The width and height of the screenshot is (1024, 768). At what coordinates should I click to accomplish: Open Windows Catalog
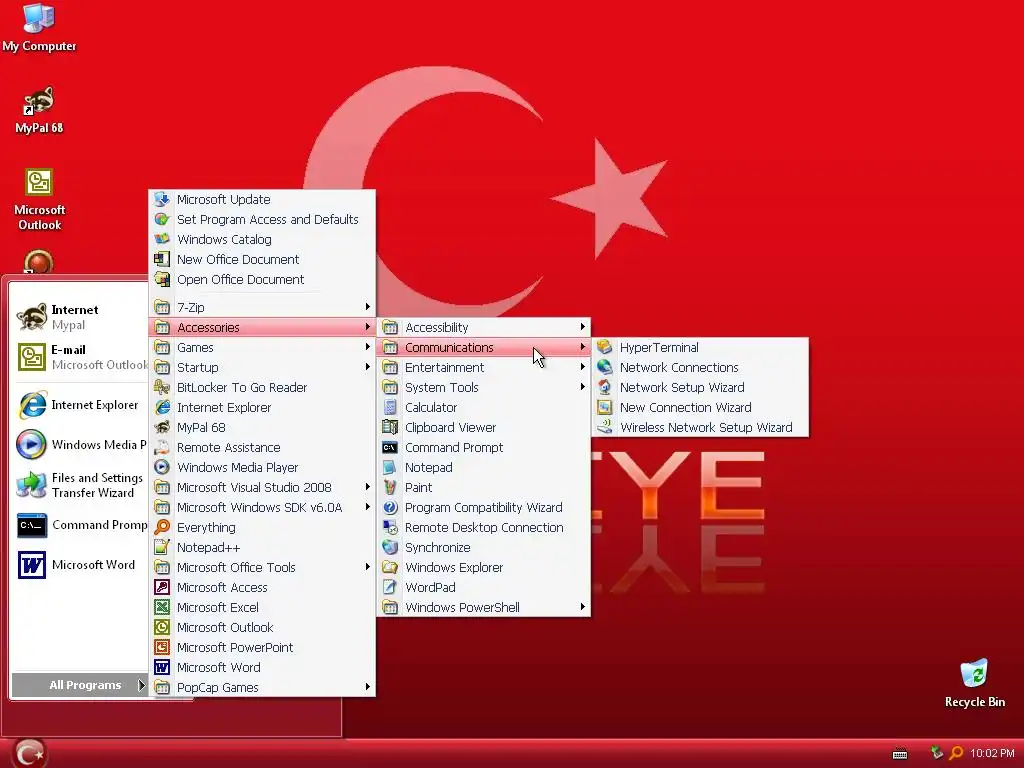tap(263, 240)
